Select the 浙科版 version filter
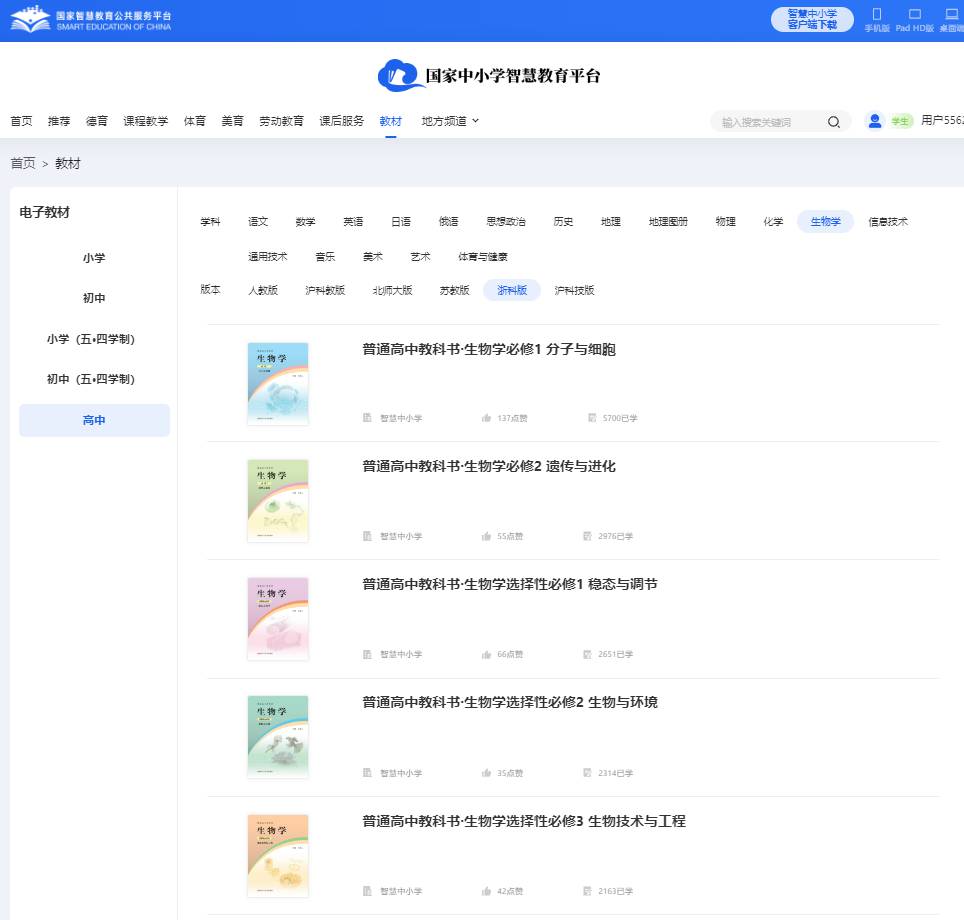The image size is (964, 920). 511,290
